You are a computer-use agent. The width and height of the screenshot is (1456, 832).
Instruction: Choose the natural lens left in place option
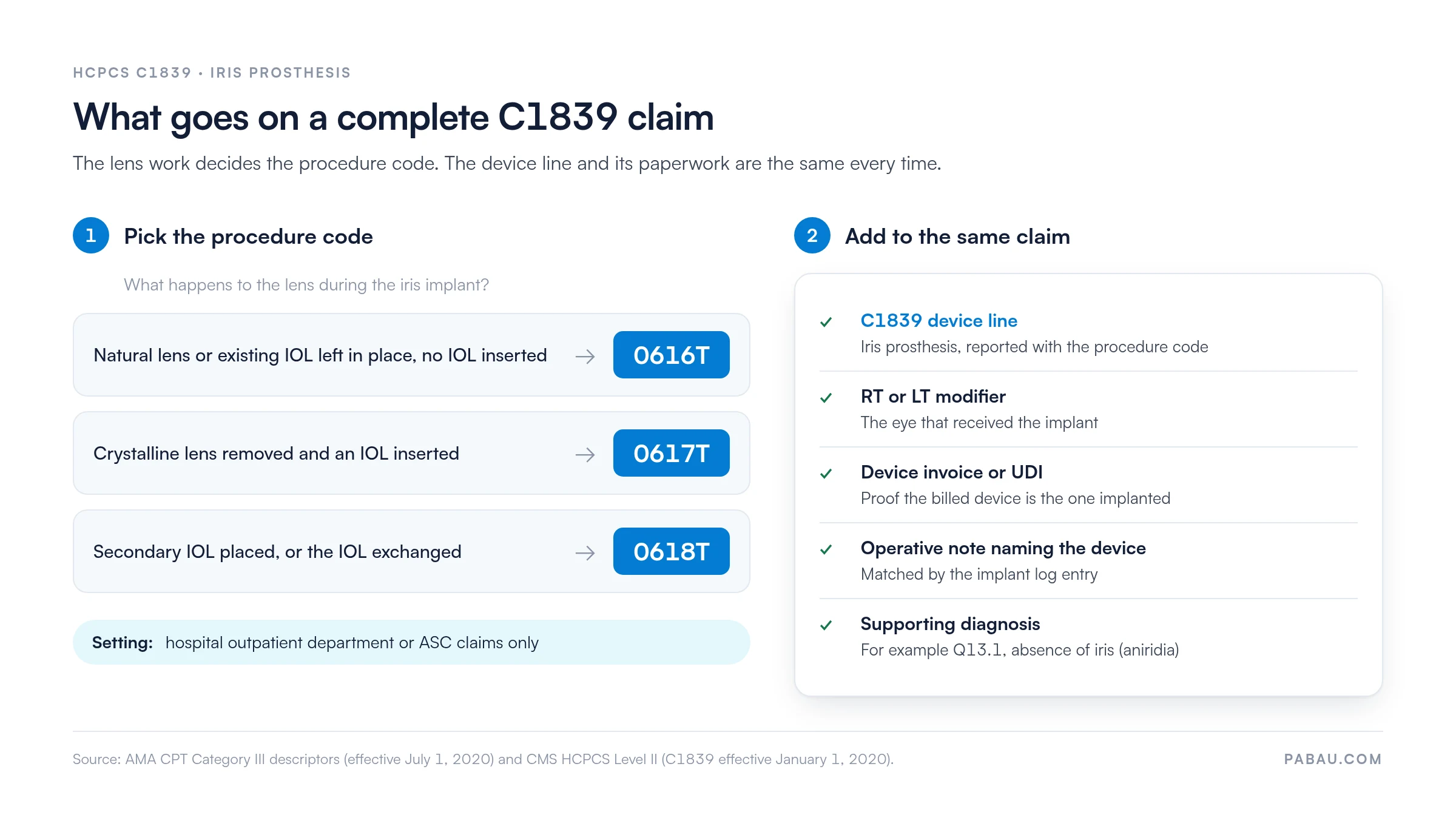click(411, 355)
